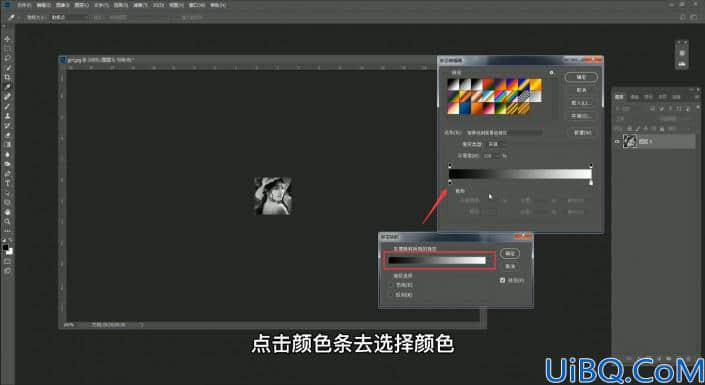Image resolution: width=705 pixels, height=385 pixels.
Task: Open the Edit menu
Action: click(x=43, y=5)
